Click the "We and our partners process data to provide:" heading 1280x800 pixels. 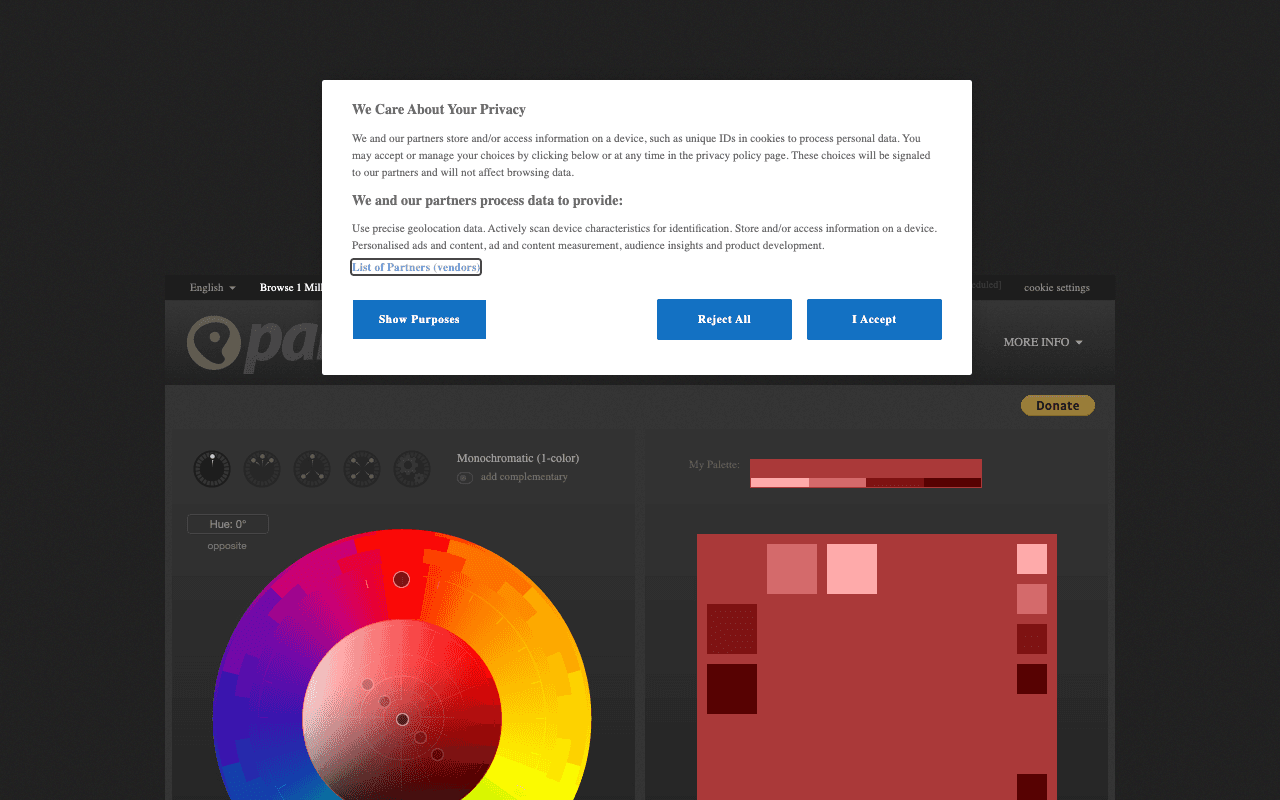click(487, 200)
